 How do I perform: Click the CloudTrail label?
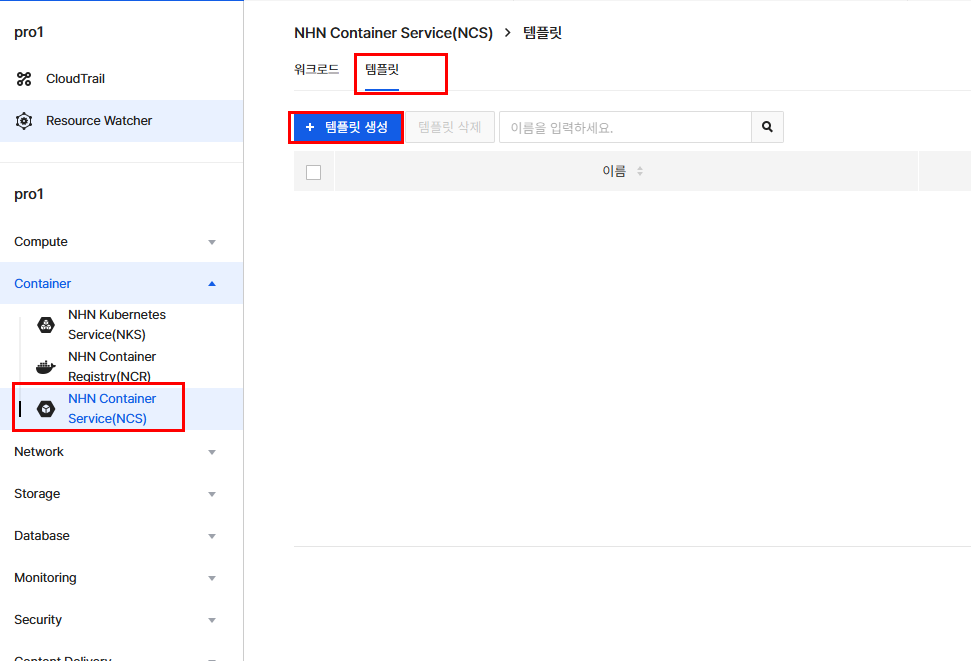coord(76,79)
